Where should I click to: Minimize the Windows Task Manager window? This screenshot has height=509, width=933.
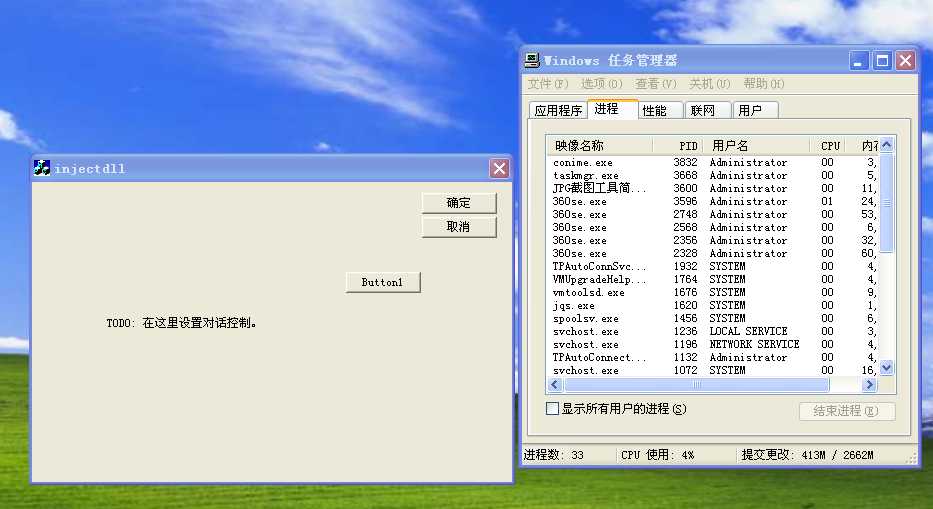pos(859,61)
